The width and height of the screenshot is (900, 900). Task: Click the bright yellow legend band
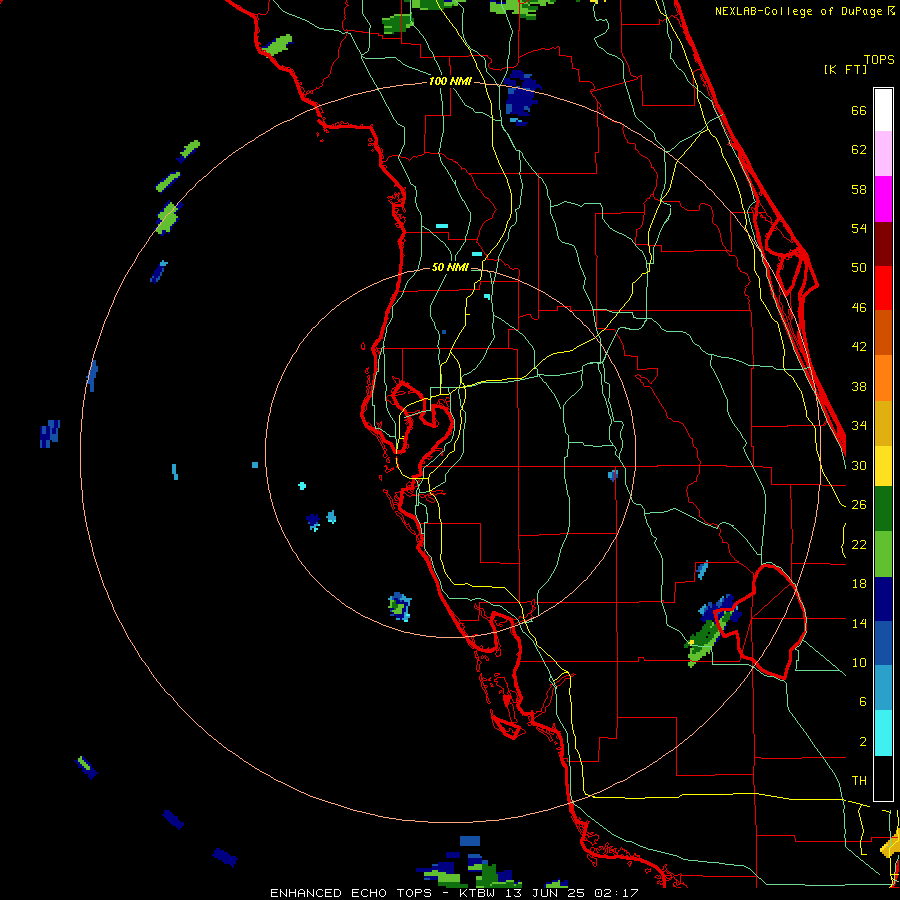(x=883, y=466)
